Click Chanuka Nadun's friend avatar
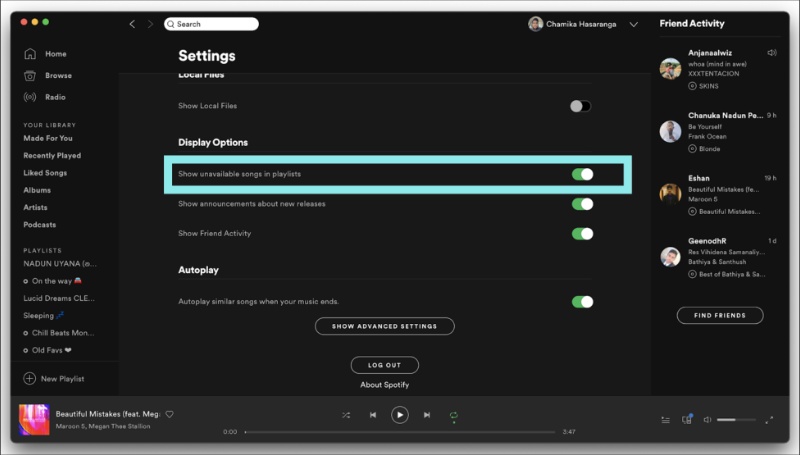 [x=670, y=131]
